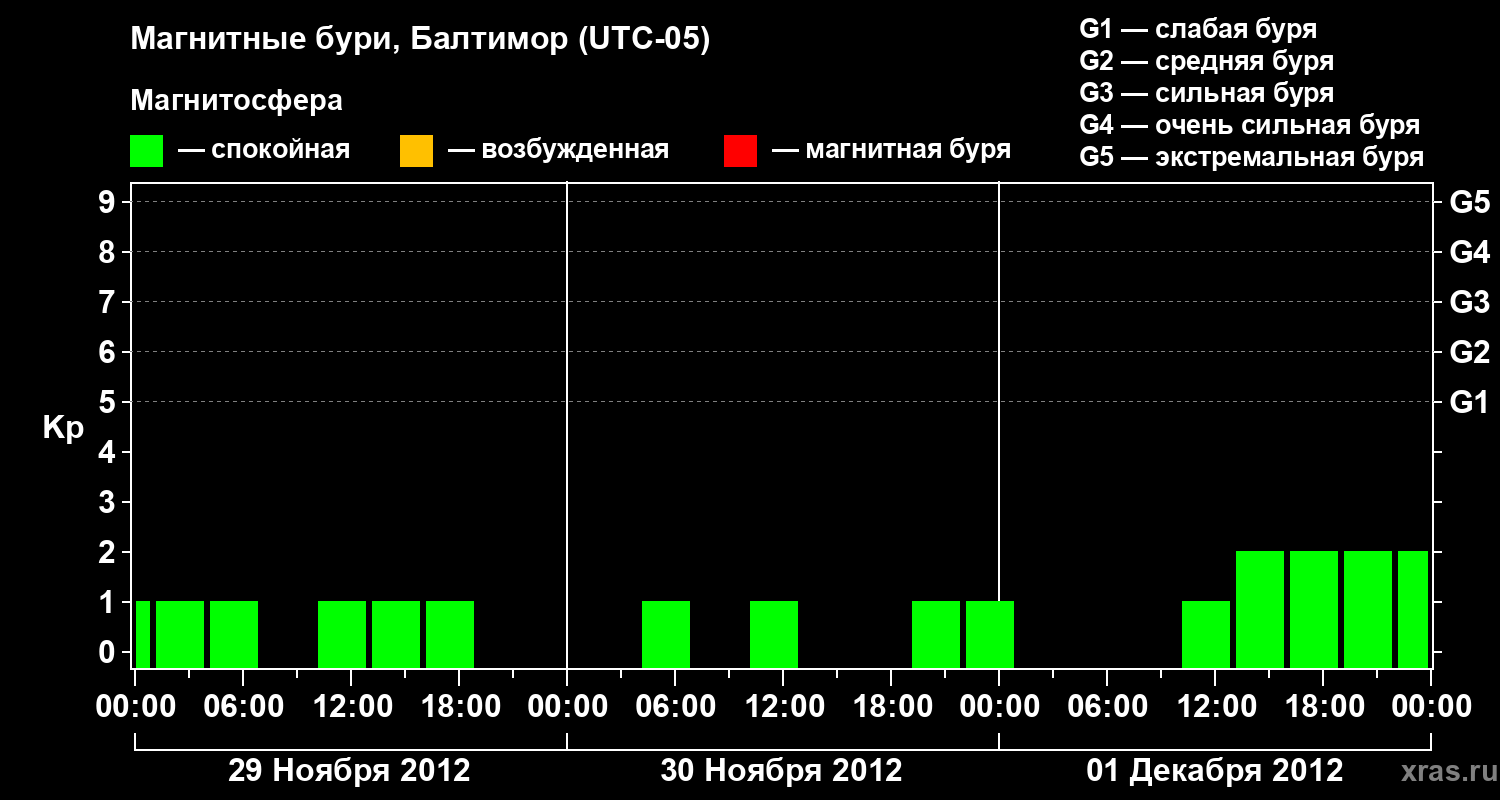
Task: Click the orange 'возбужденная' legend swatch
Action: 416,151
